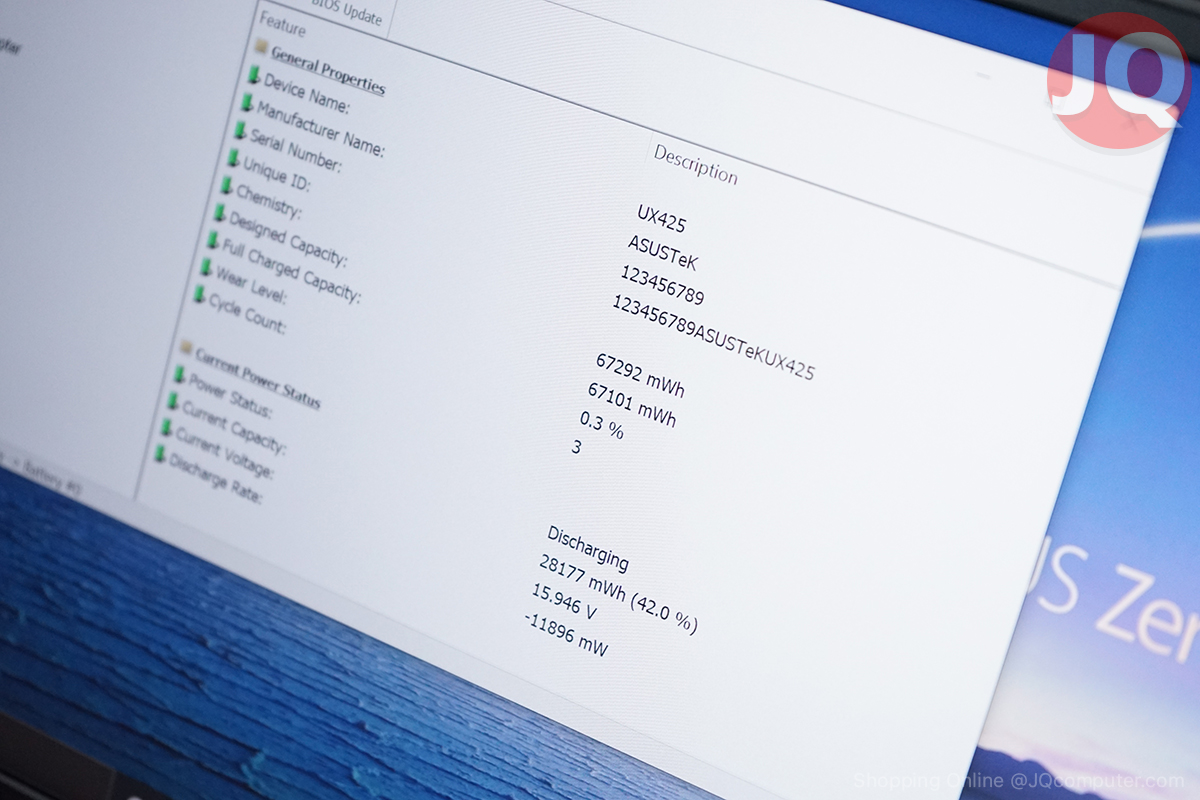Click the Discharge Rate: row label
1200x800 pixels.
point(215,477)
